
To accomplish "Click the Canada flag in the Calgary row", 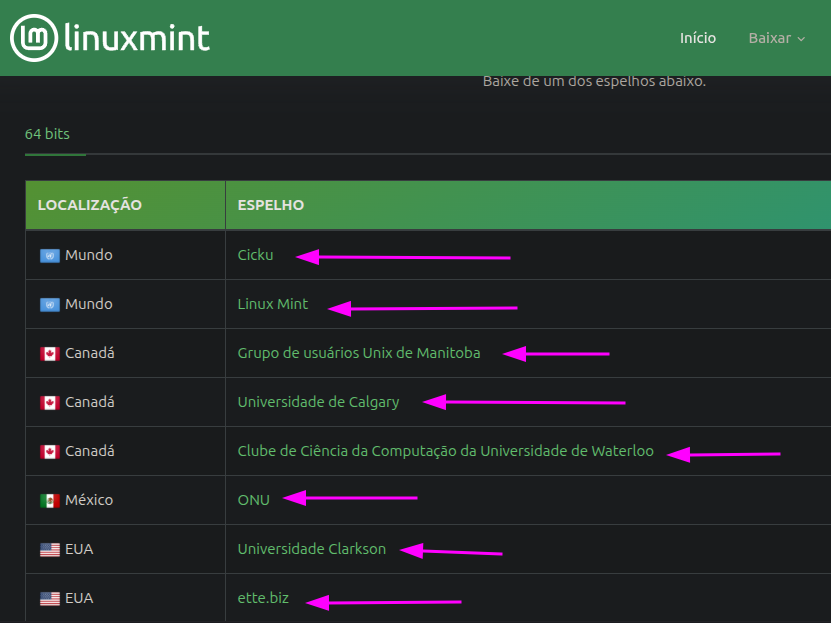I will click(x=49, y=403).
